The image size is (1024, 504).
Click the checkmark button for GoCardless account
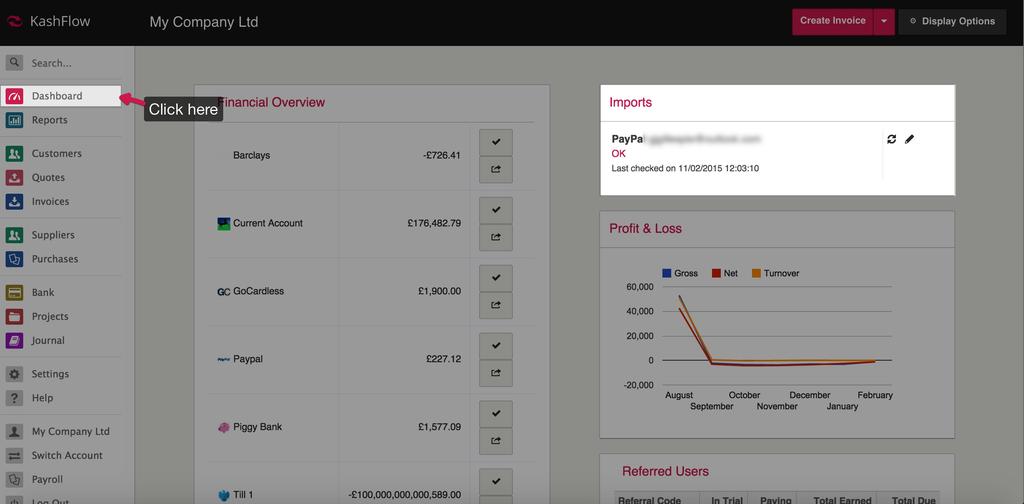click(496, 279)
